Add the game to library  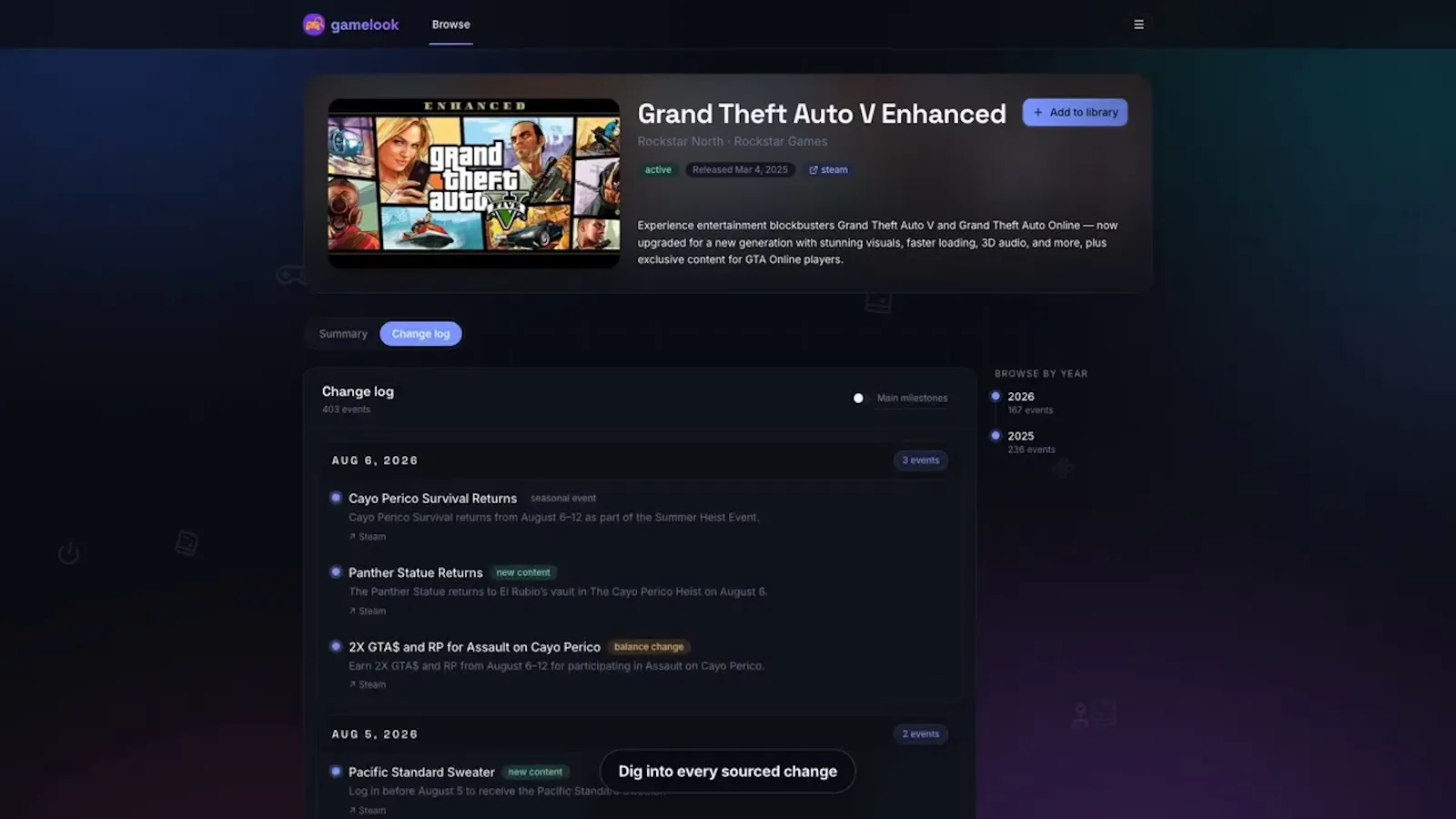click(x=1075, y=112)
